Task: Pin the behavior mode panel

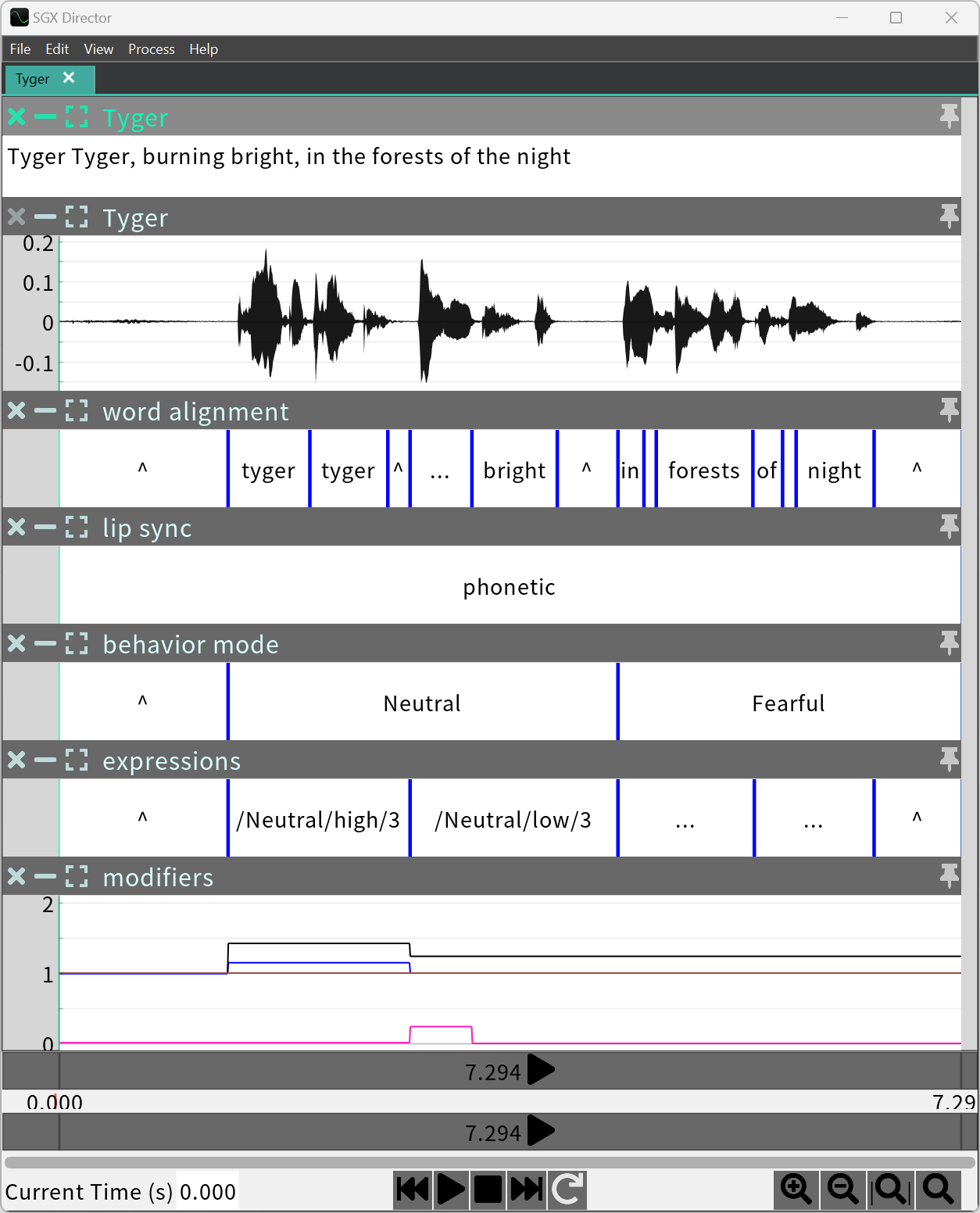Action: pos(949,642)
